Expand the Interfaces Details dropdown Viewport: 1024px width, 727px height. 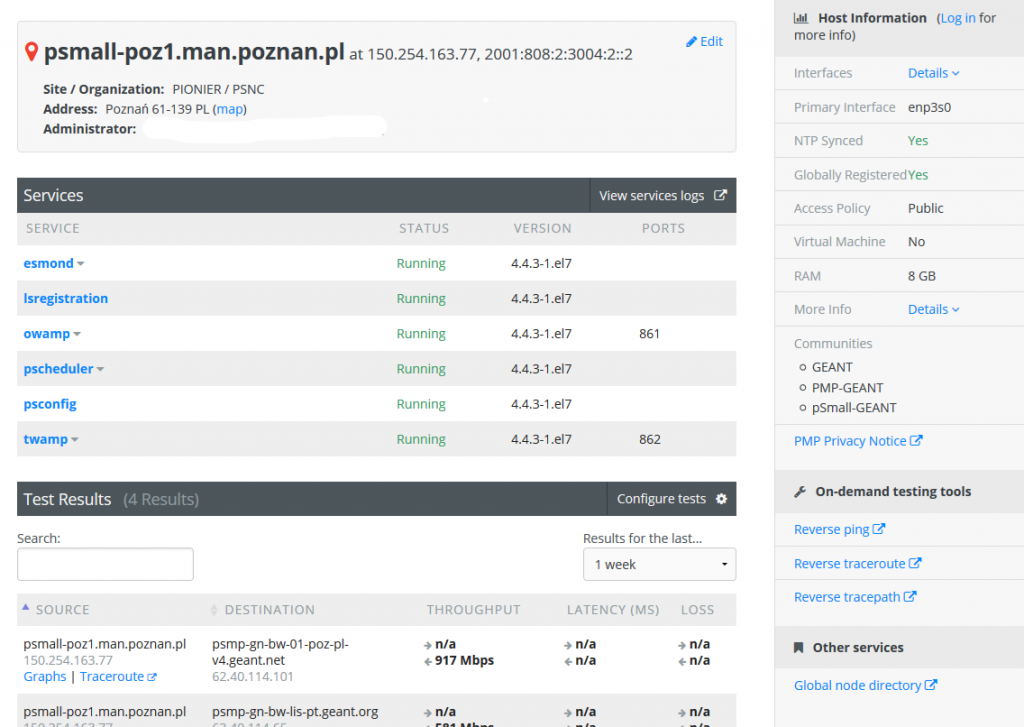934,73
